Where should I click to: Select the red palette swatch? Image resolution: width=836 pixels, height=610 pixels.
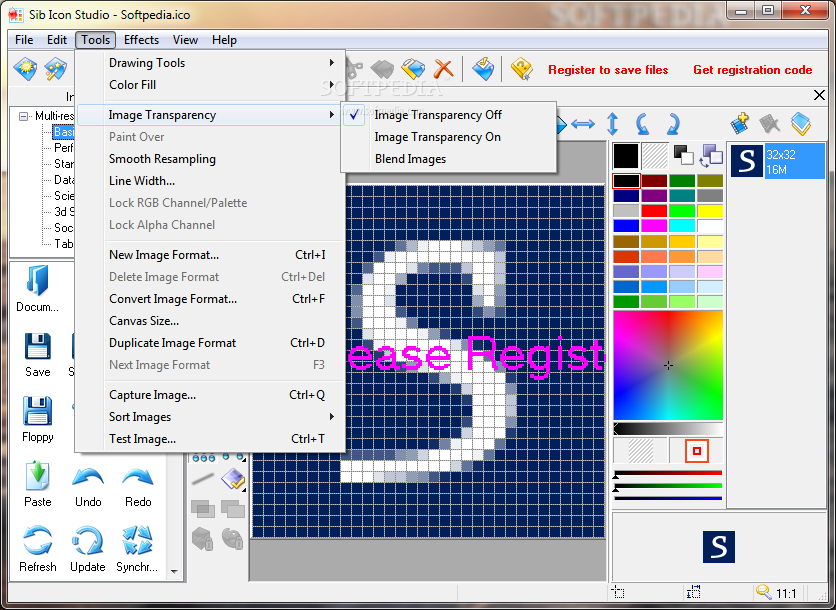[x=654, y=211]
